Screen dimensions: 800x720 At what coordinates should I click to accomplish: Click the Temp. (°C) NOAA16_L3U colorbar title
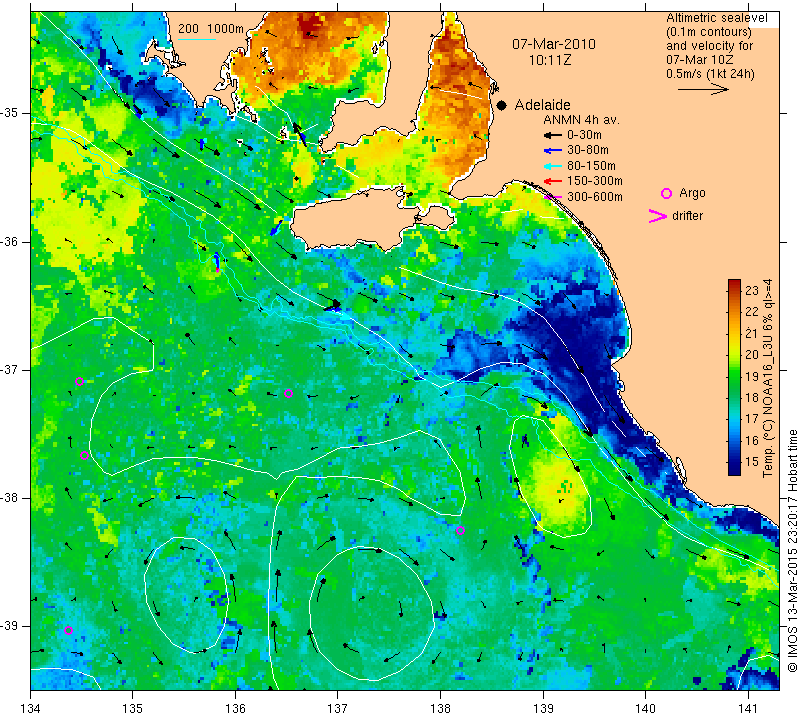(x=767, y=378)
